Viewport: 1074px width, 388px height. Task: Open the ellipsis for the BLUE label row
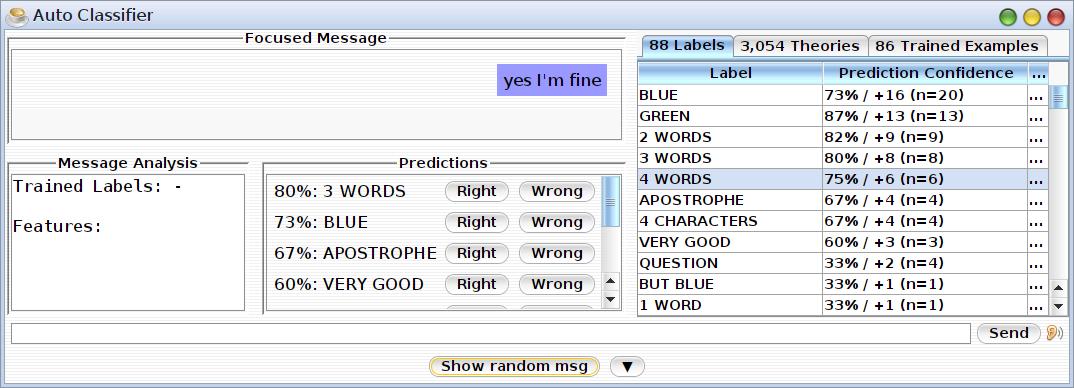pos(1038,95)
